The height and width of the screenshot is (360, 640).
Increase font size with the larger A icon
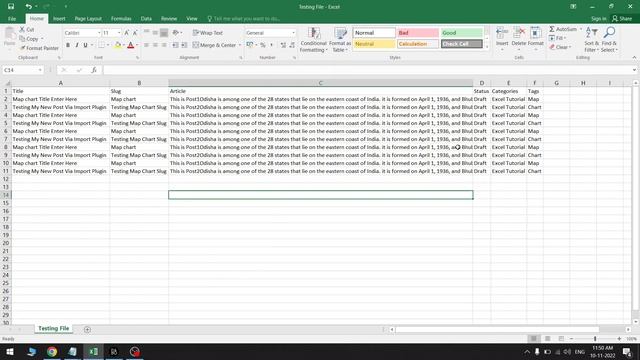tap(127, 33)
